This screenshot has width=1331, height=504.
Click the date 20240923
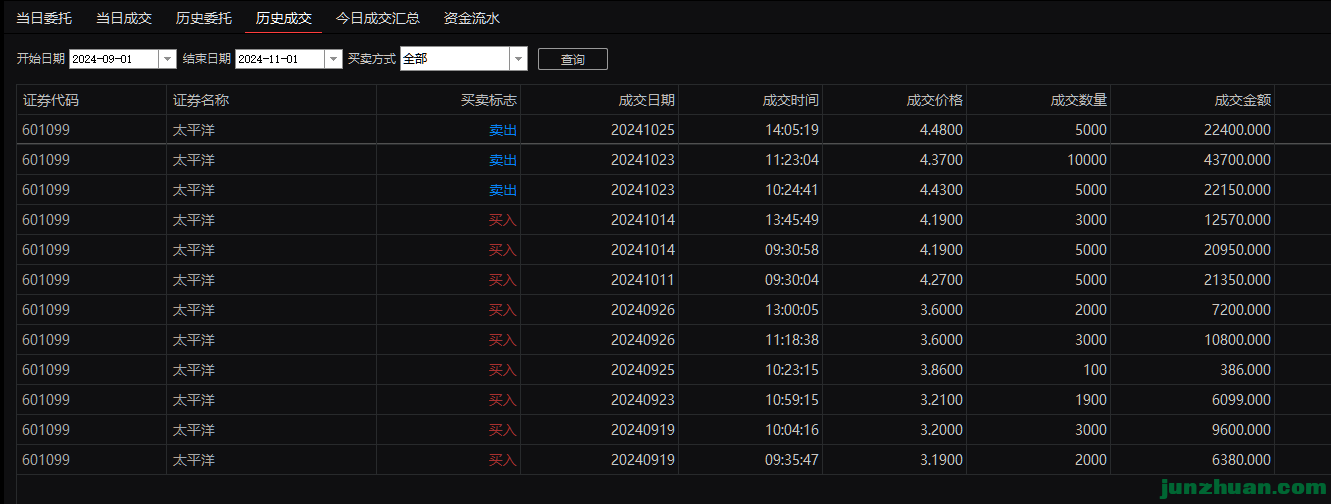pos(643,400)
